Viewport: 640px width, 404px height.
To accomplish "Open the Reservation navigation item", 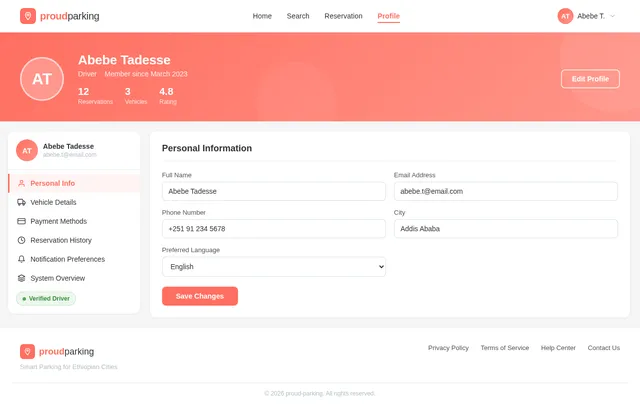I will click(x=343, y=16).
